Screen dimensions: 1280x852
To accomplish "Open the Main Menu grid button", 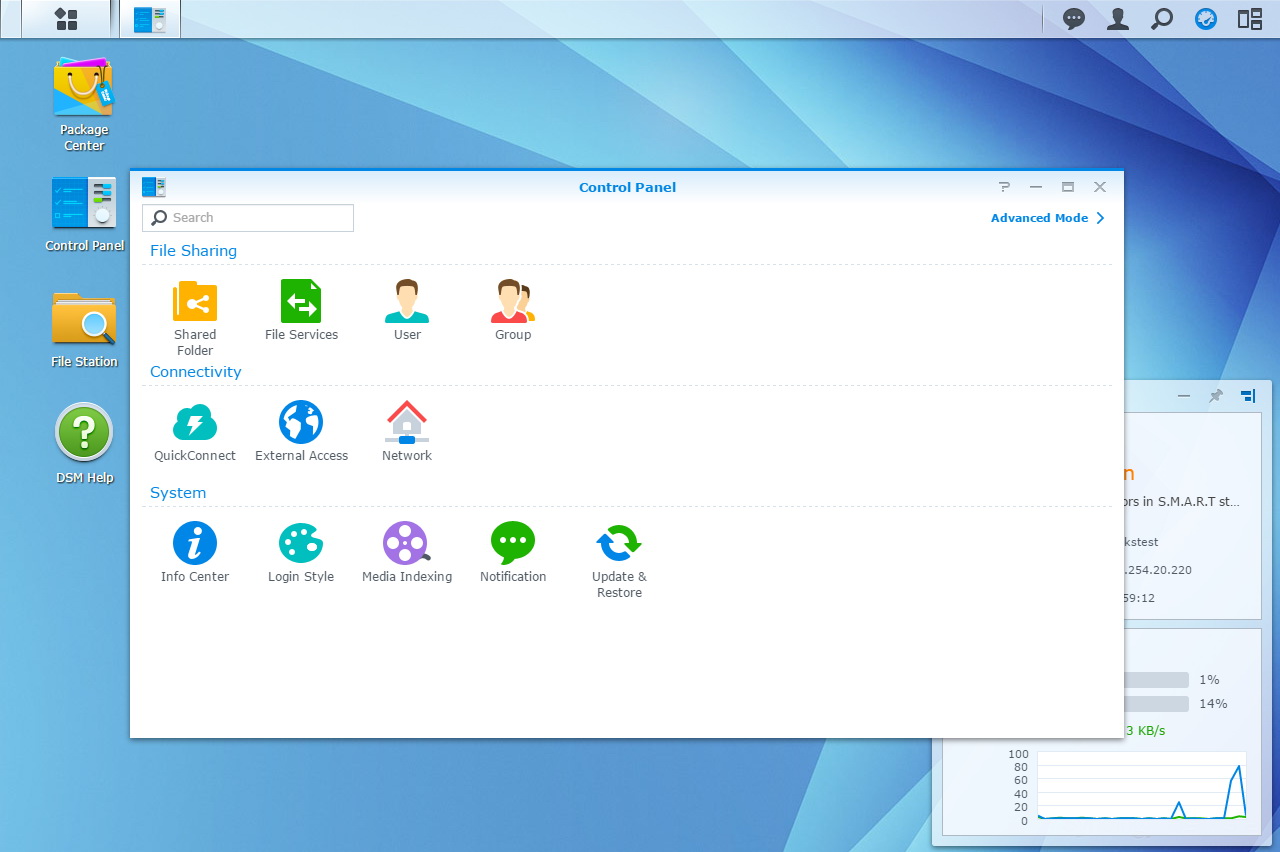I will [66, 19].
